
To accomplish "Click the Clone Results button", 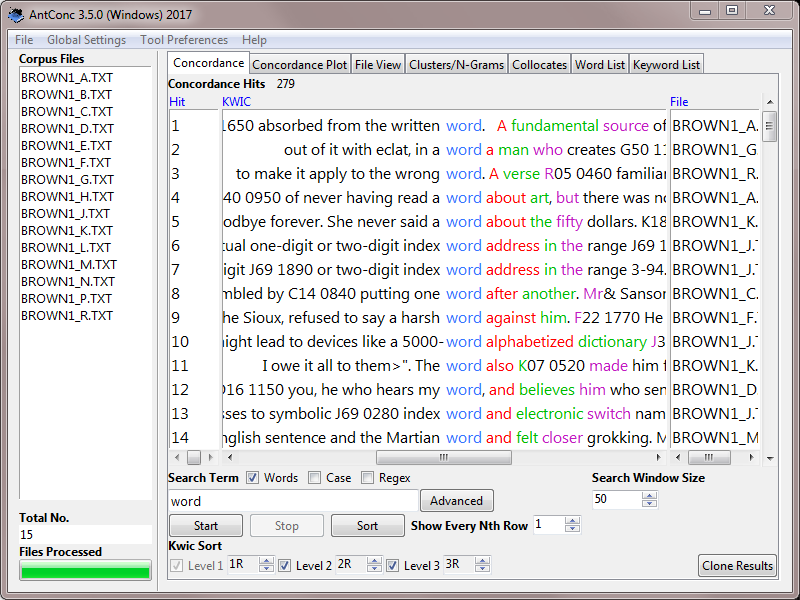I will [x=737, y=566].
